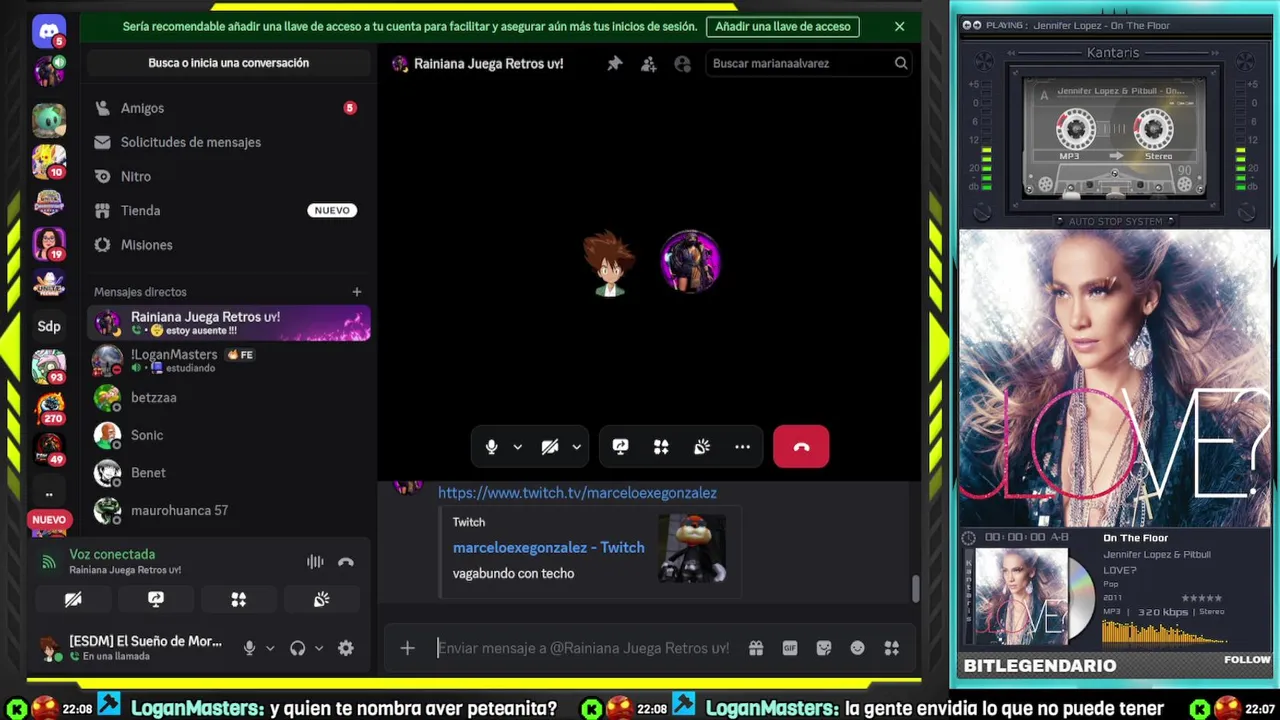
Task: Open the sticker picker
Action: click(824, 648)
